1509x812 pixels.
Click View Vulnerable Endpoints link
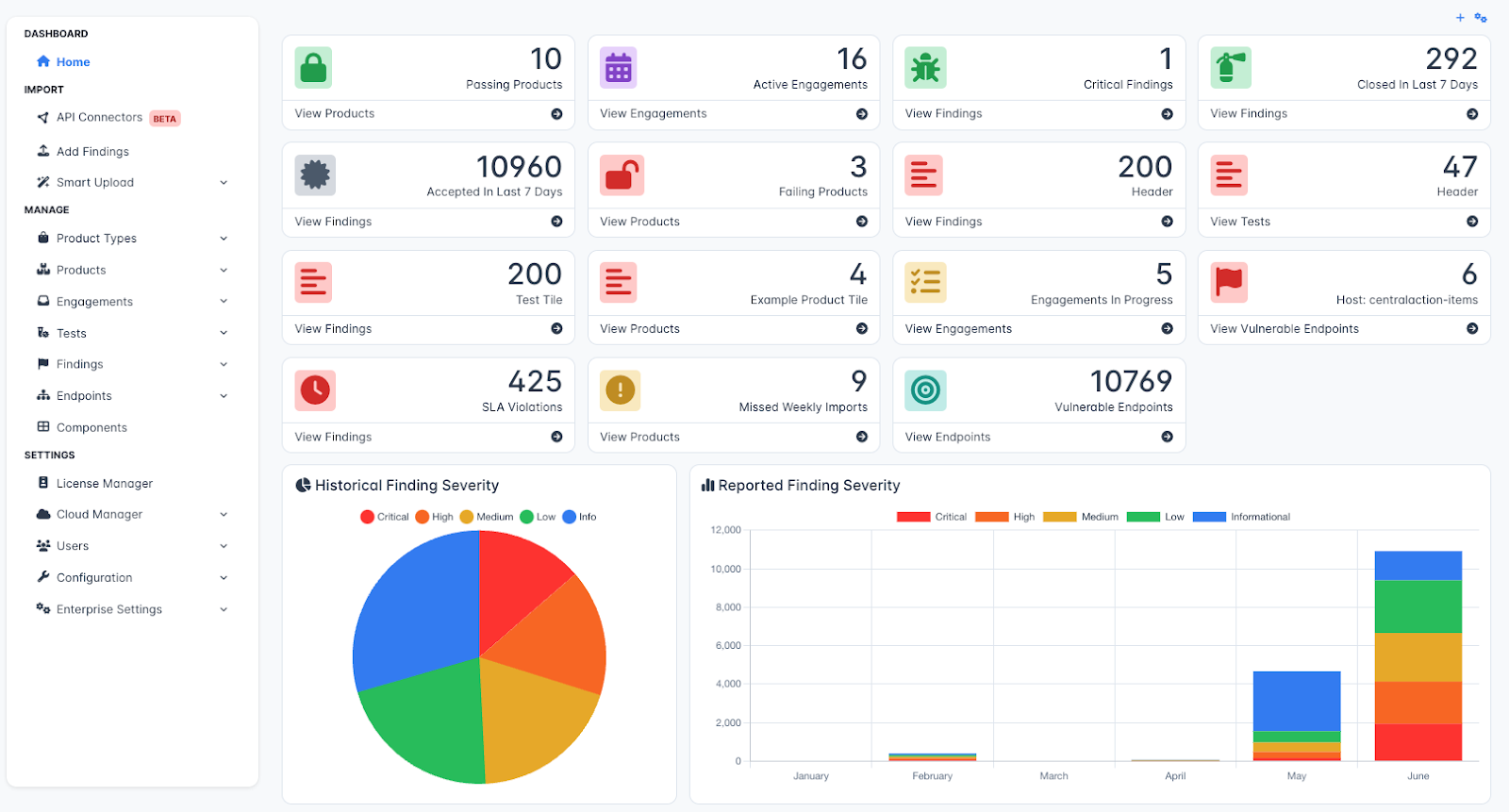coord(1285,329)
